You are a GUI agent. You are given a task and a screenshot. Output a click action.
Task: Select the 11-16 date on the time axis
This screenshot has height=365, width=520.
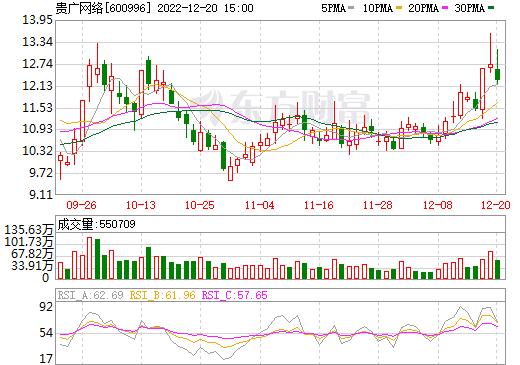pyautogui.click(x=319, y=205)
